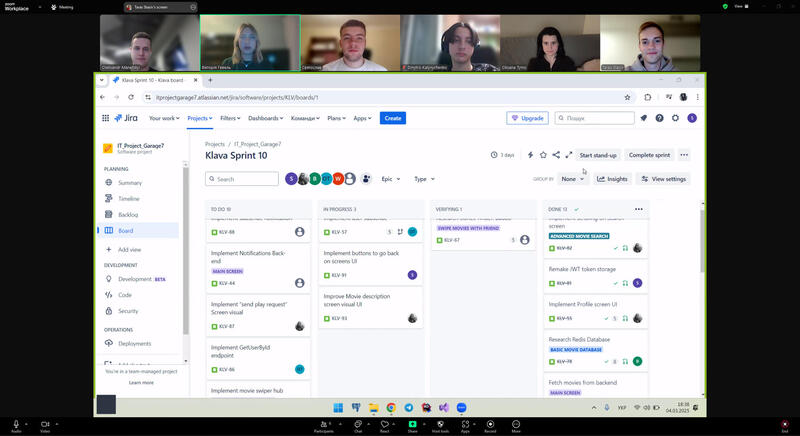Image resolution: width=800 pixels, height=436 pixels.
Task: Open Zoom Chat panel
Action: coord(358,426)
